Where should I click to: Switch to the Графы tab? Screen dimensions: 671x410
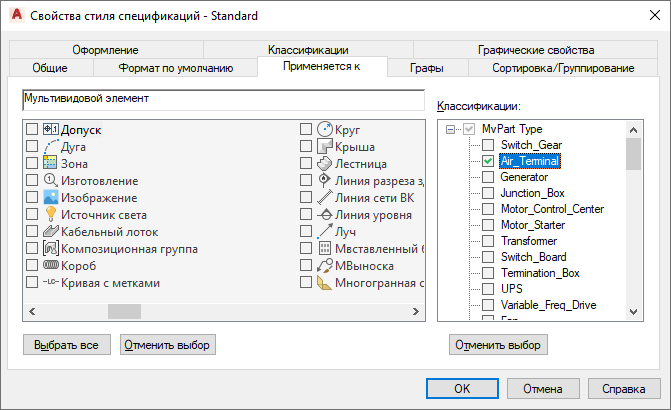coord(427,68)
